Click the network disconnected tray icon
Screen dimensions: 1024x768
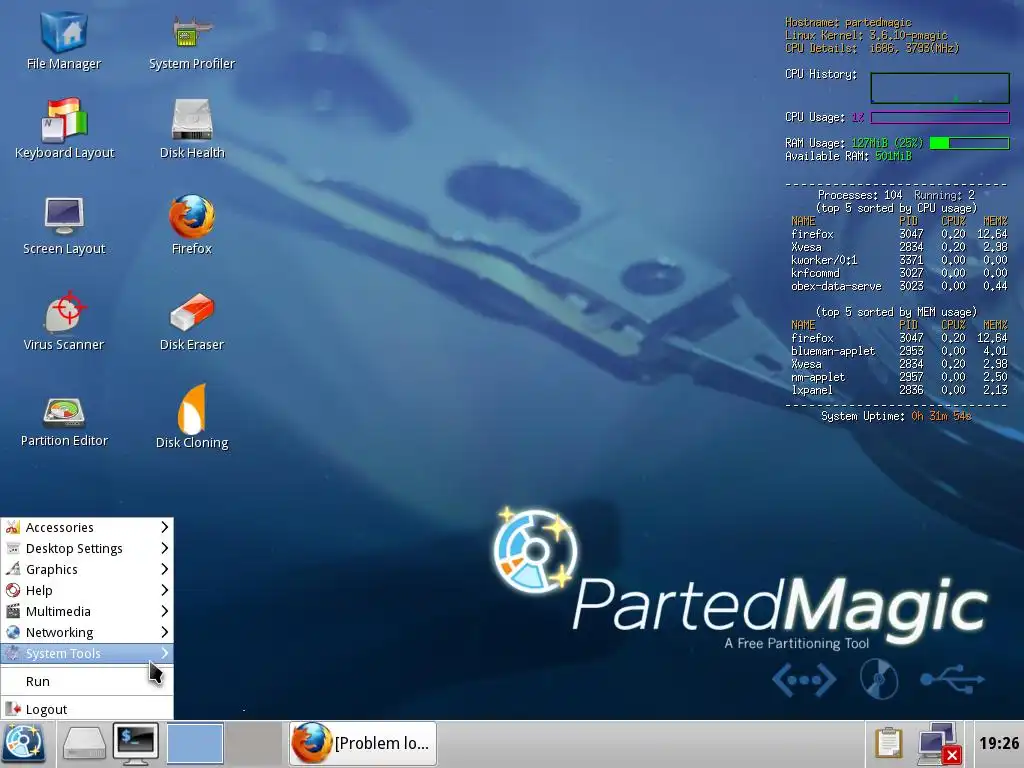938,743
